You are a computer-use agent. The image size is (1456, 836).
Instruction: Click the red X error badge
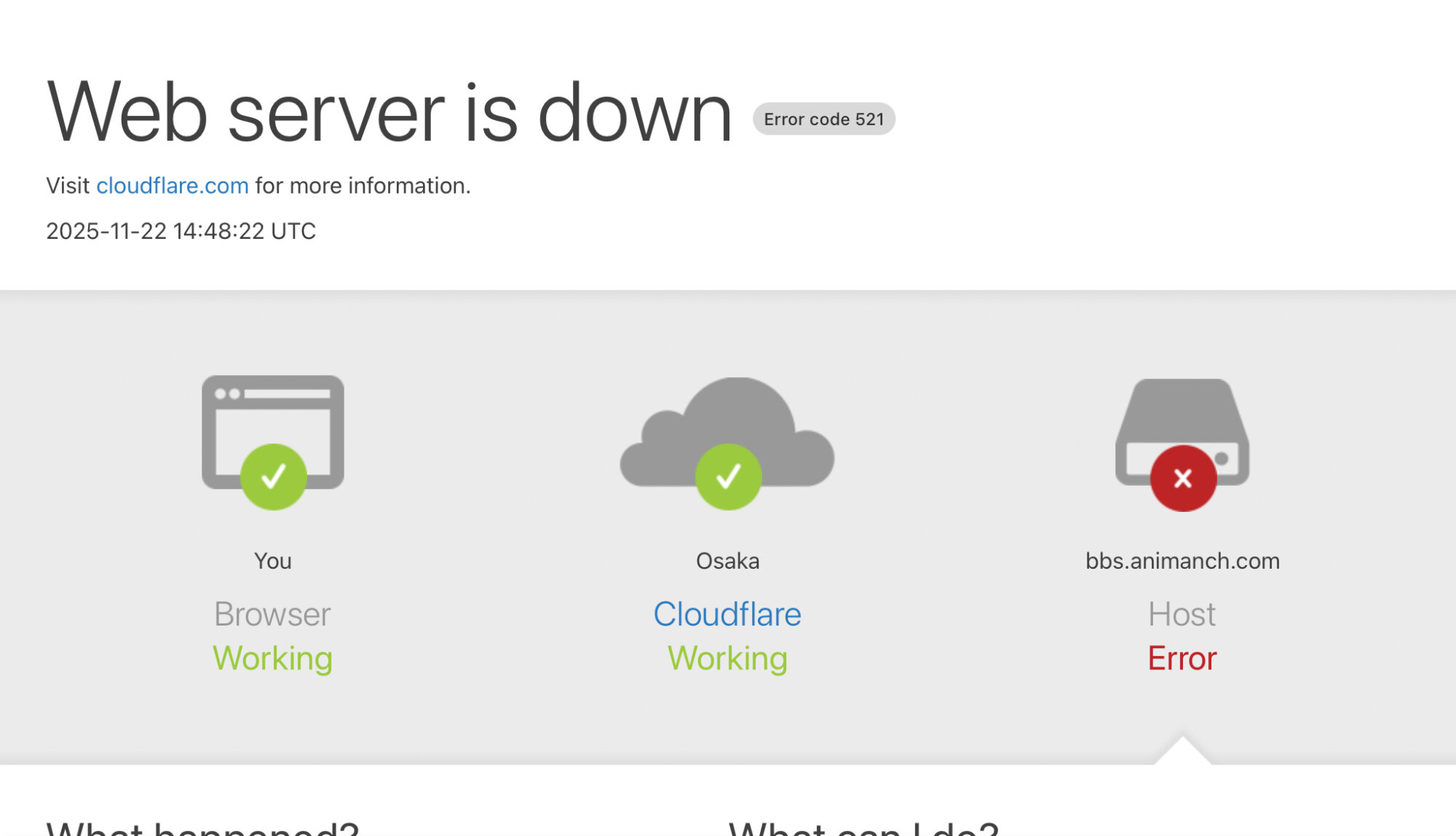click(1183, 478)
